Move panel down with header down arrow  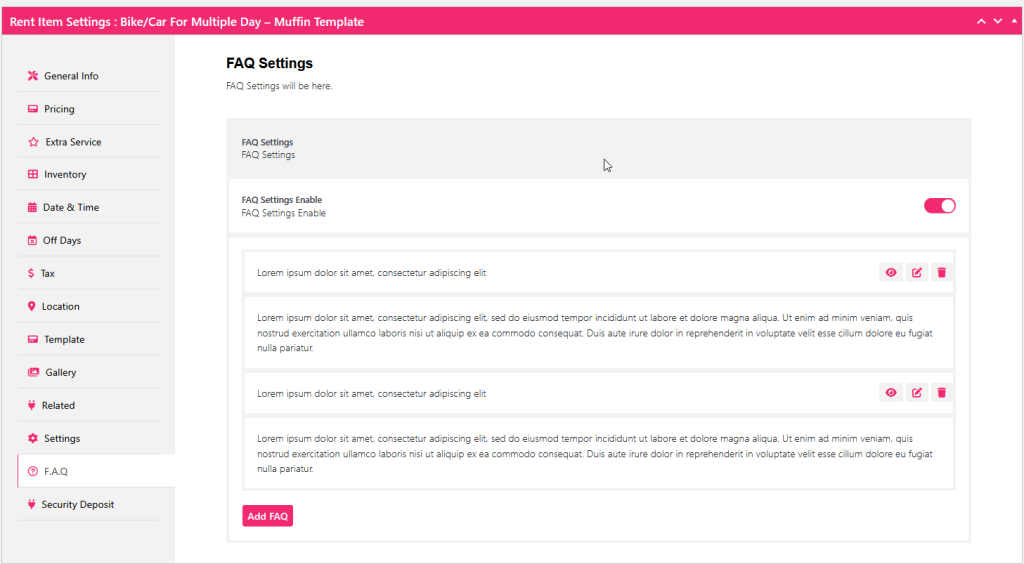[x=997, y=21]
